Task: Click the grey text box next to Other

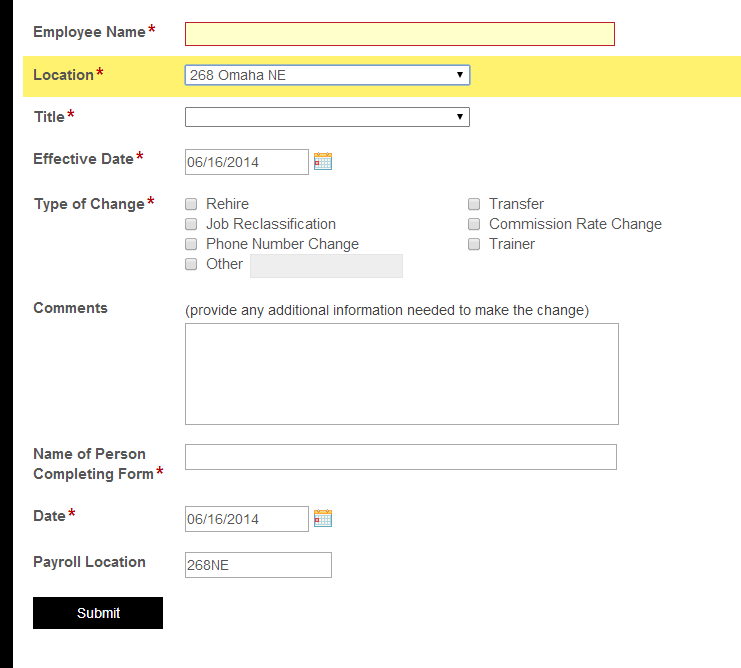Action: (x=326, y=265)
